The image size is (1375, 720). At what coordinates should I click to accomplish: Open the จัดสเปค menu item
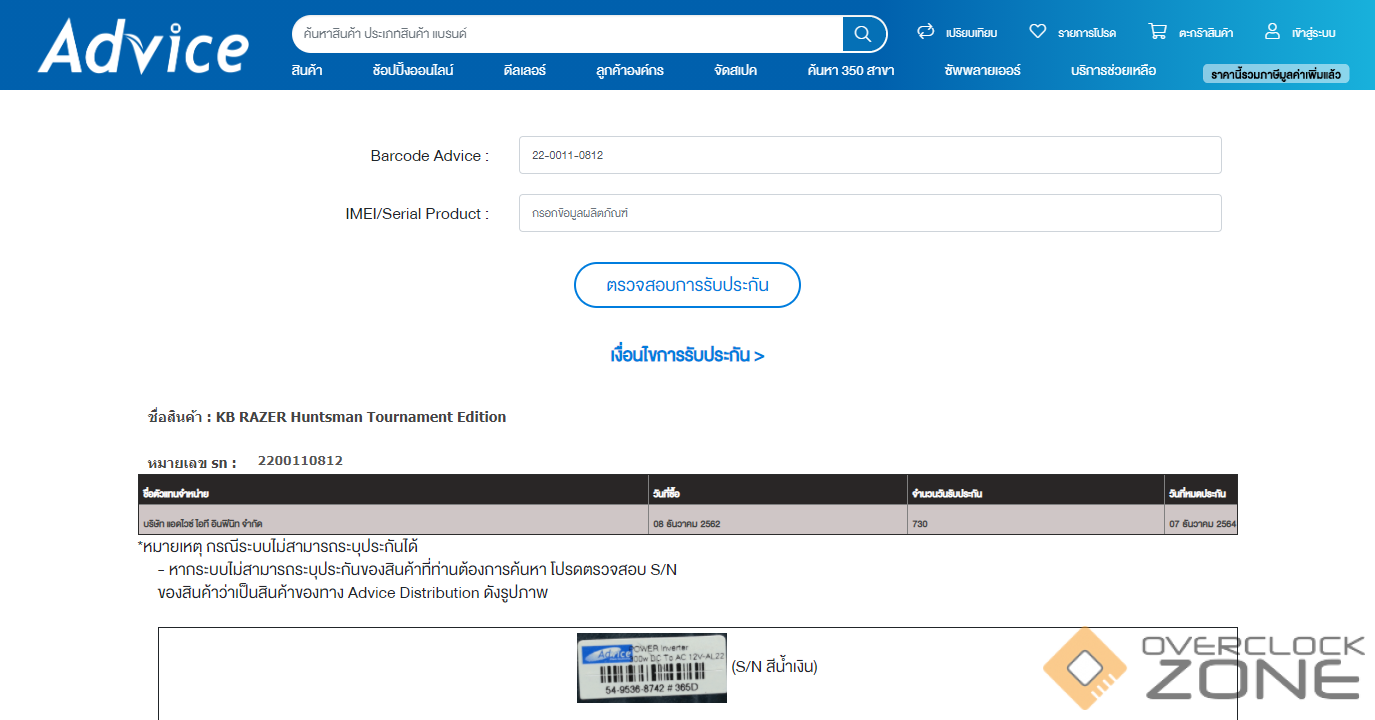(x=735, y=71)
